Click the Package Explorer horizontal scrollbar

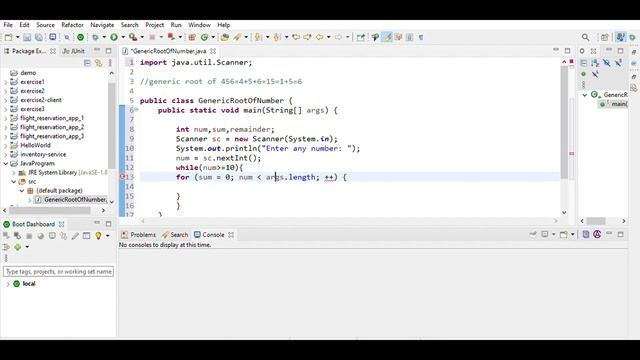coord(50,210)
